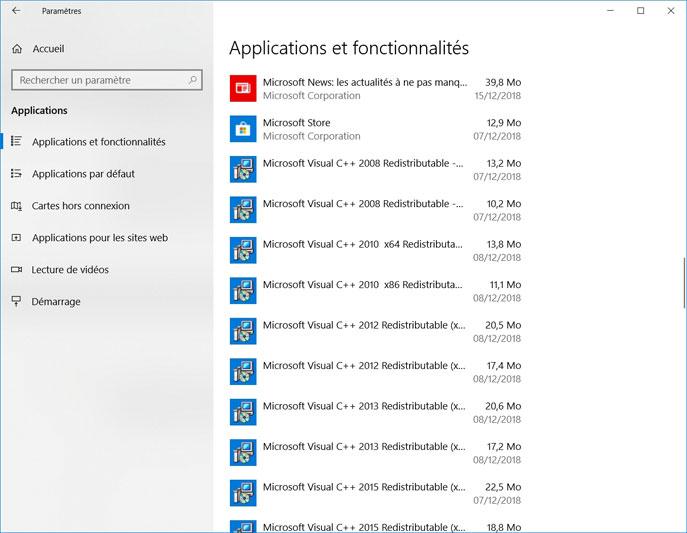Image resolution: width=687 pixels, height=533 pixels.
Task: Select Visual C++ 2010 x86 Redistributable name
Action: 362,285
